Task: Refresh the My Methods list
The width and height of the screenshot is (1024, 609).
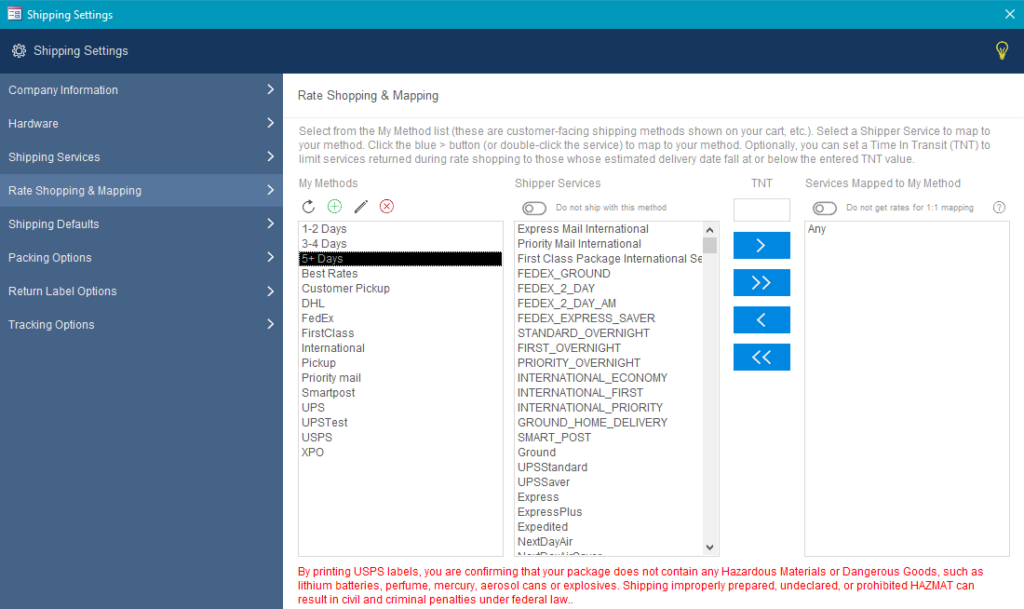Action: tap(310, 208)
